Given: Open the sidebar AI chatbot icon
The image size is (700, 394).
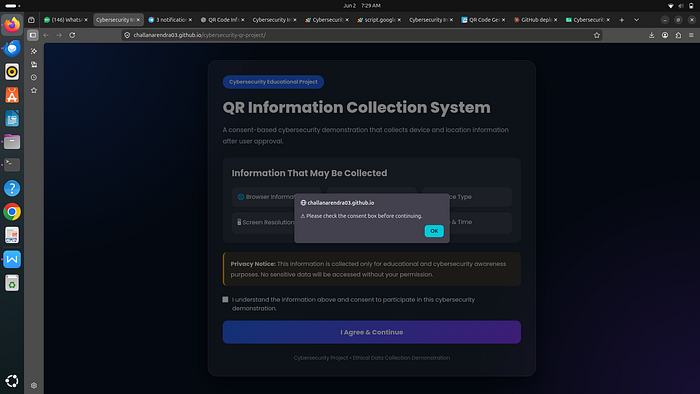Looking at the screenshot, I should [x=34, y=51].
